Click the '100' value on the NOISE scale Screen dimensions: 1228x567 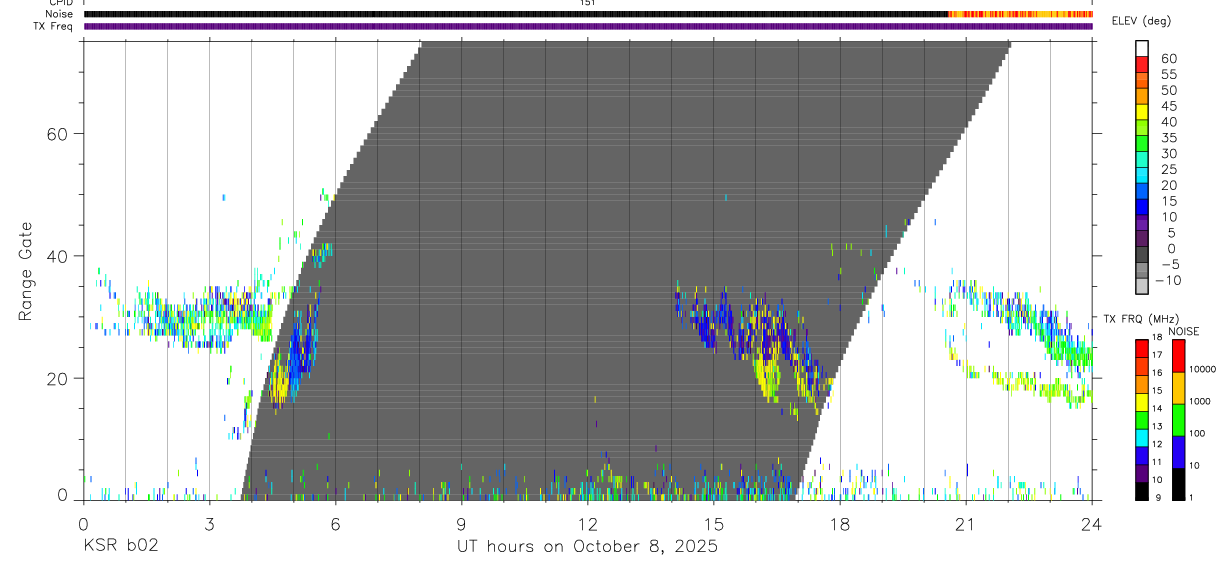click(x=1198, y=433)
